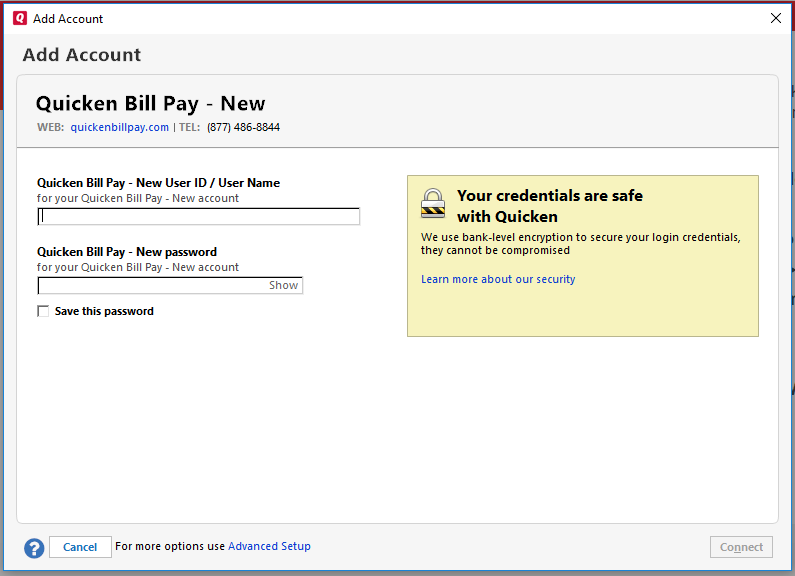Visit the quickenbillpay.com web link

click(119, 127)
